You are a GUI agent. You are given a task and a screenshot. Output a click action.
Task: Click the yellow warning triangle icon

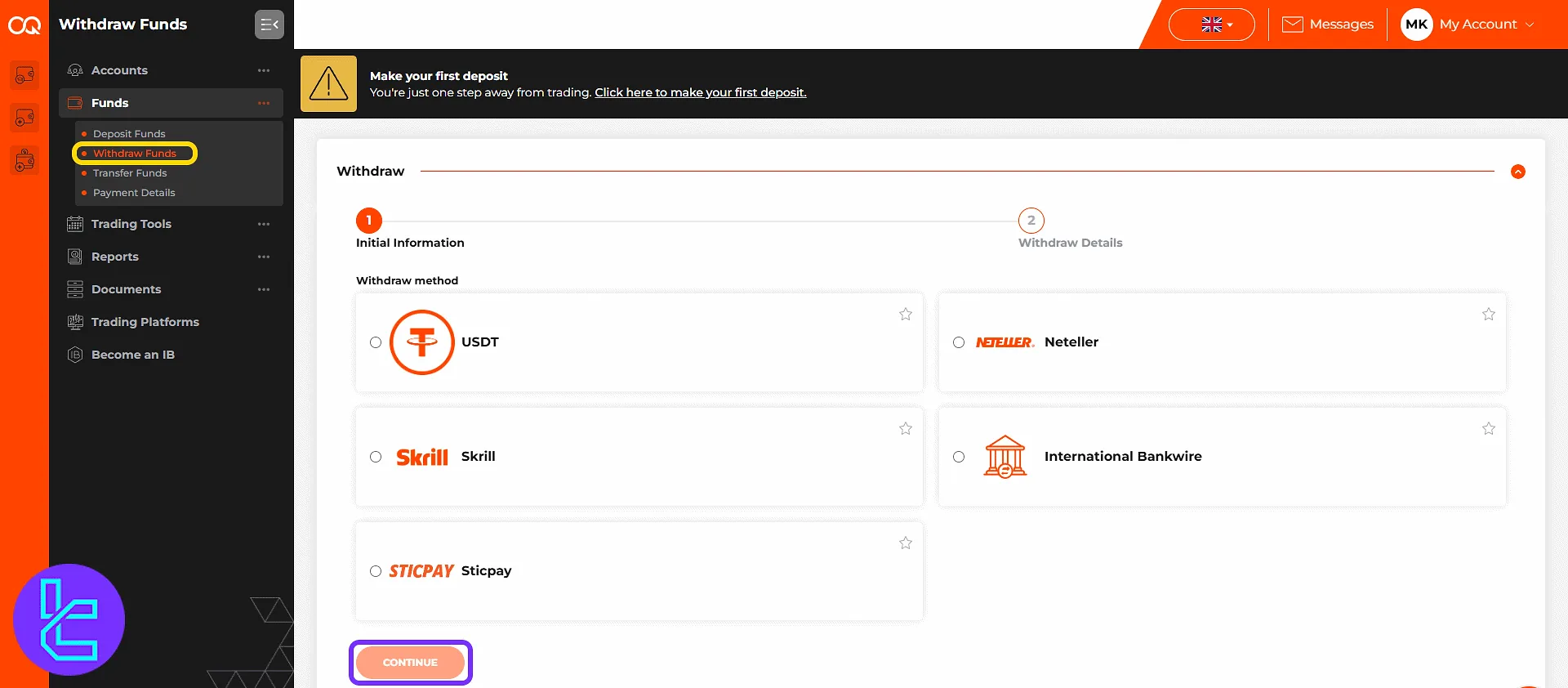[x=328, y=83]
